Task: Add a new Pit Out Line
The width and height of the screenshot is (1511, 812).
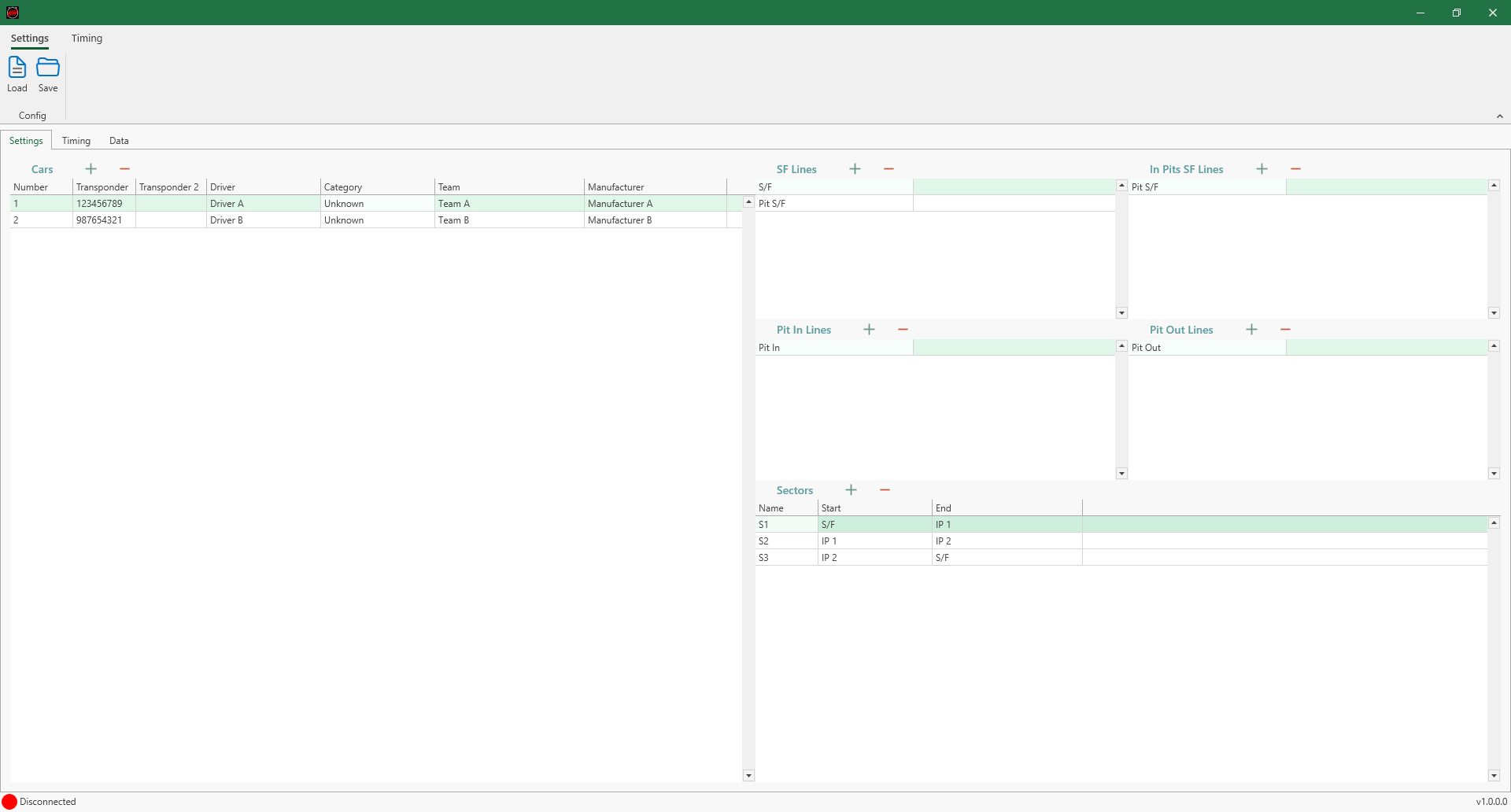Action: (x=1251, y=330)
